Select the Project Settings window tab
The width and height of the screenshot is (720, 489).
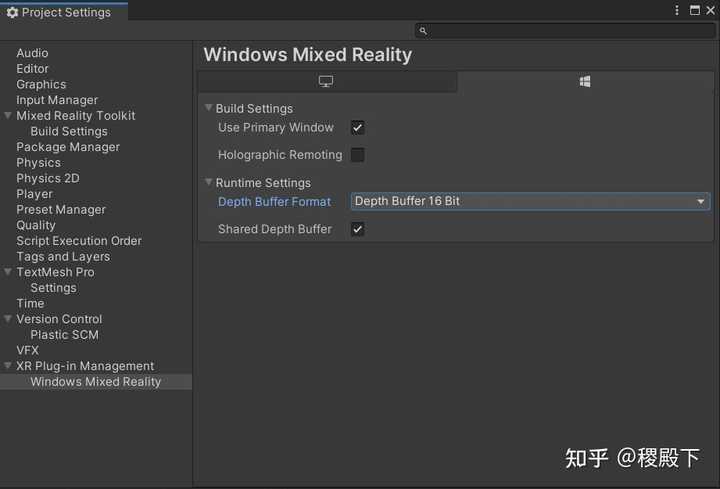[x=64, y=12]
